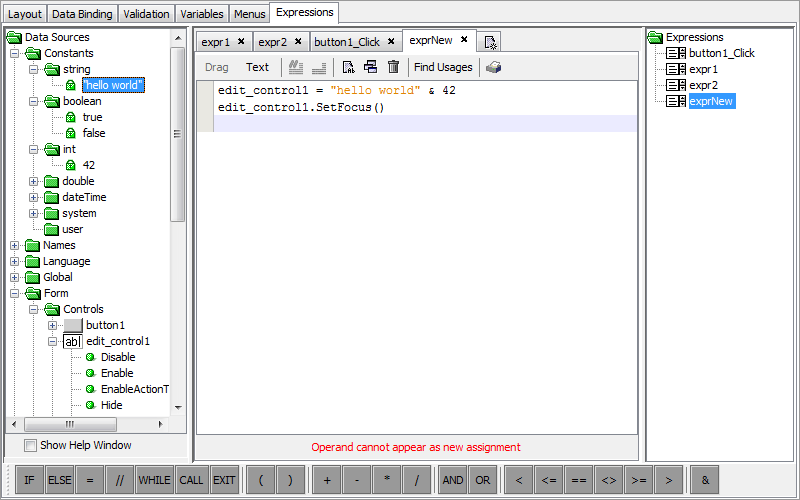The width and height of the screenshot is (800, 500).
Task: Close the expr2 tab
Action: coord(298,41)
